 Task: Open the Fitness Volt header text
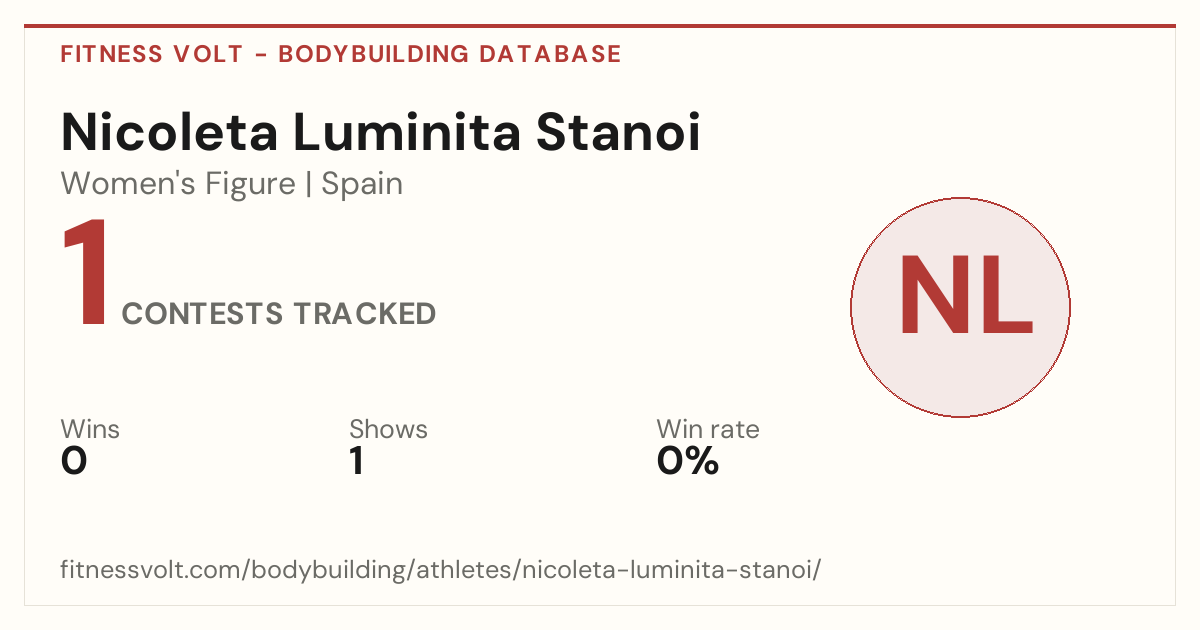click(x=152, y=54)
